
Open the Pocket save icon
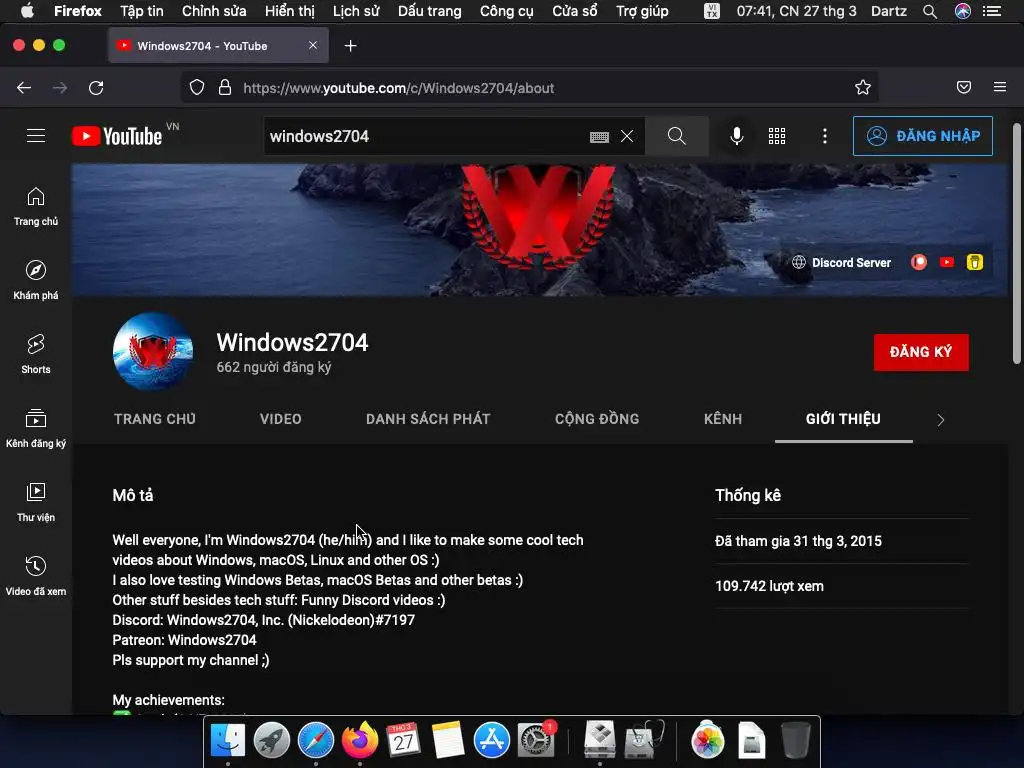pyautogui.click(x=964, y=88)
